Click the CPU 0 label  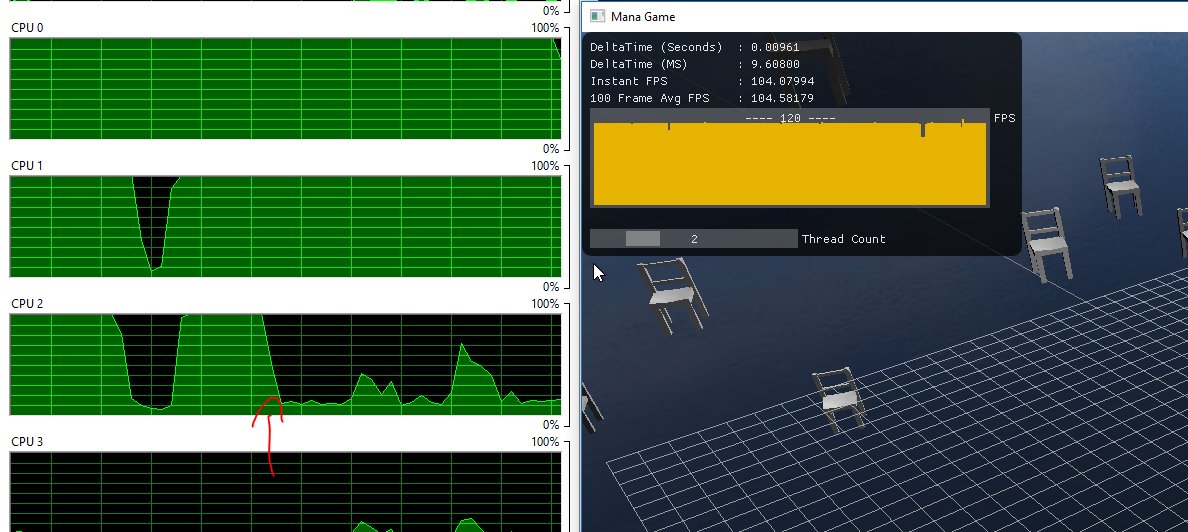click(x=27, y=28)
